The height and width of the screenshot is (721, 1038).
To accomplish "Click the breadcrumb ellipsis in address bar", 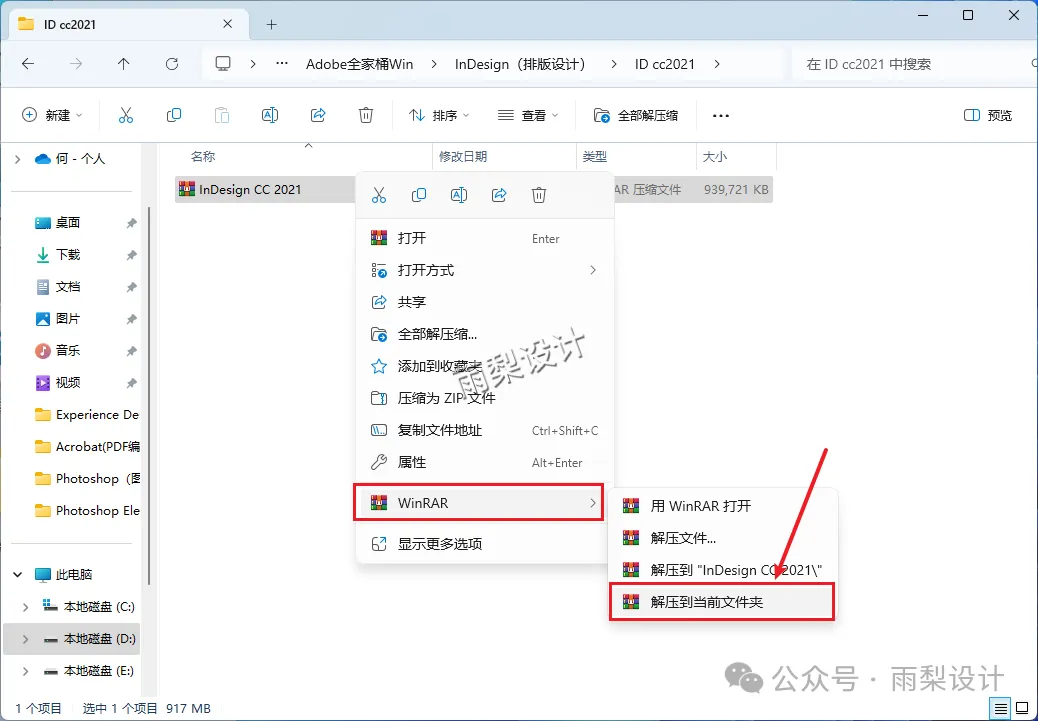I will coord(282,64).
